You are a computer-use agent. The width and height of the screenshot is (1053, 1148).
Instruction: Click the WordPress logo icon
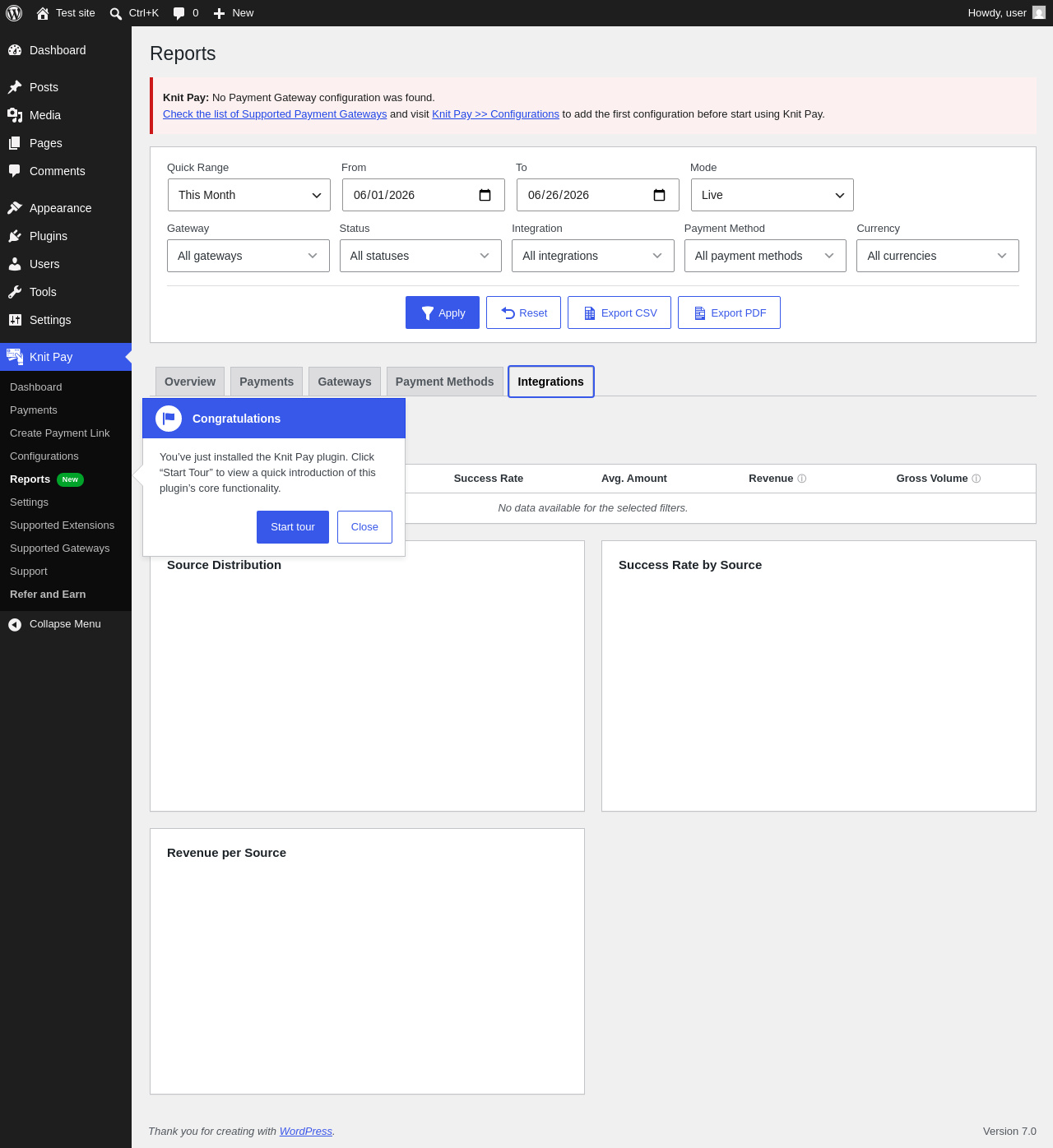[14, 13]
